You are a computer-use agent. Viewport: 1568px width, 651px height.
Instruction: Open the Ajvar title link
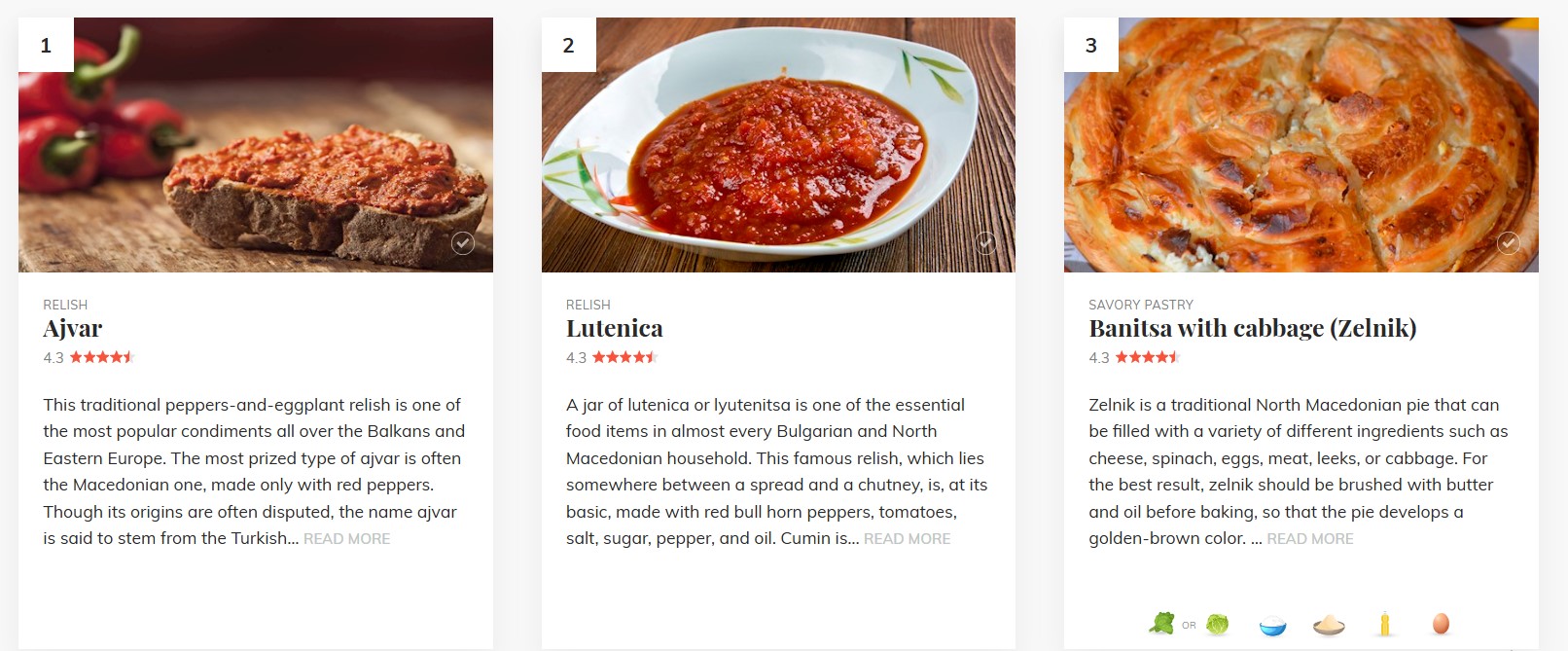[73, 329]
